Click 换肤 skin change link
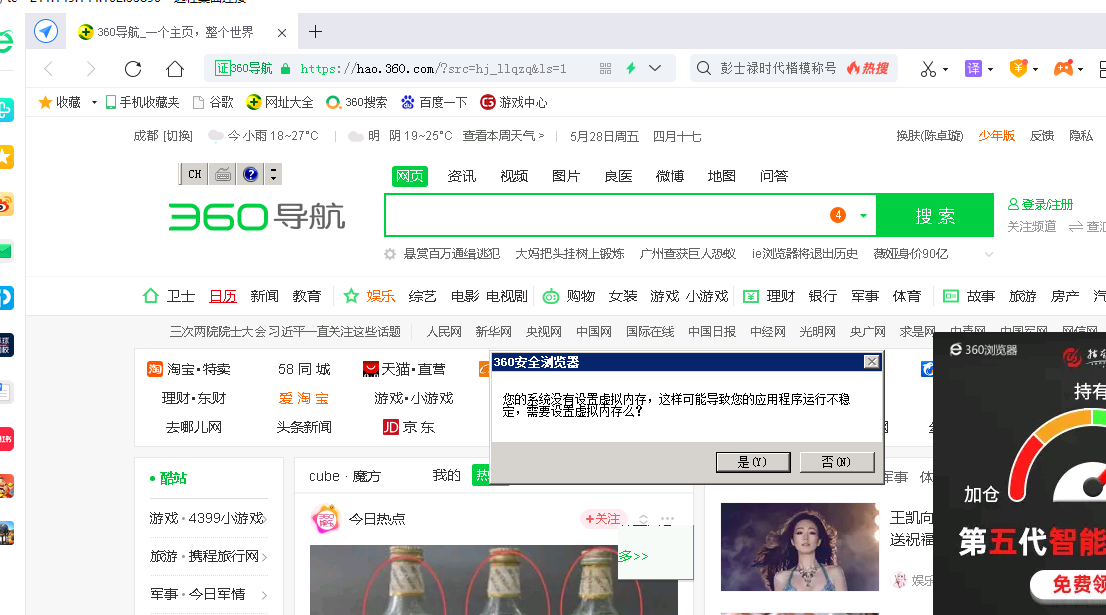This screenshot has width=1106, height=615. coord(930,135)
